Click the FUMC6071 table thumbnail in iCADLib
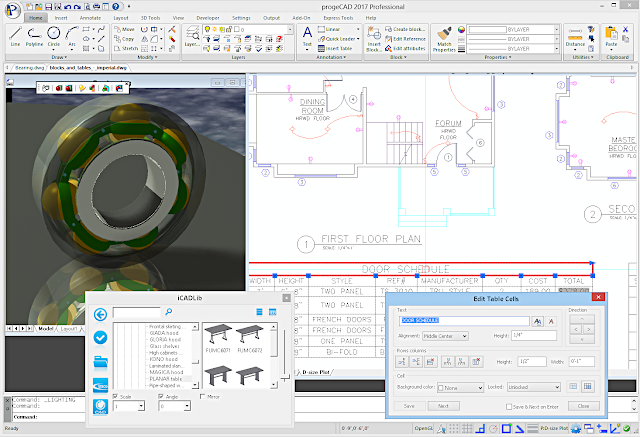The width and height of the screenshot is (640, 437). pos(218,338)
